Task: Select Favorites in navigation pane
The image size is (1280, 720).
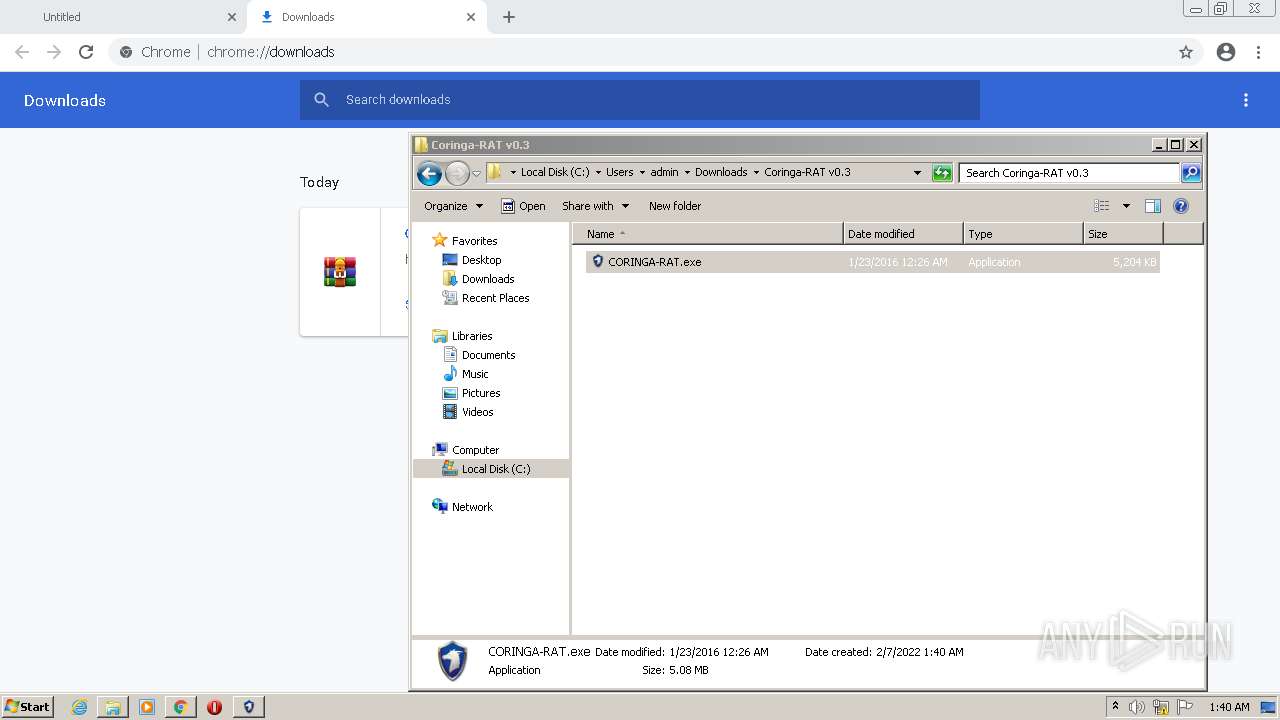Action: [465, 241]
